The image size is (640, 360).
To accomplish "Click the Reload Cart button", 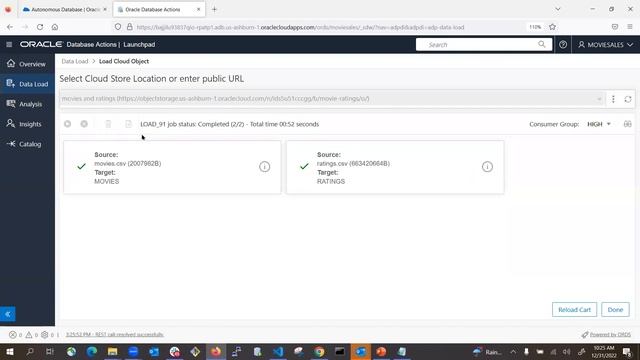I will [x=574, y=310].
